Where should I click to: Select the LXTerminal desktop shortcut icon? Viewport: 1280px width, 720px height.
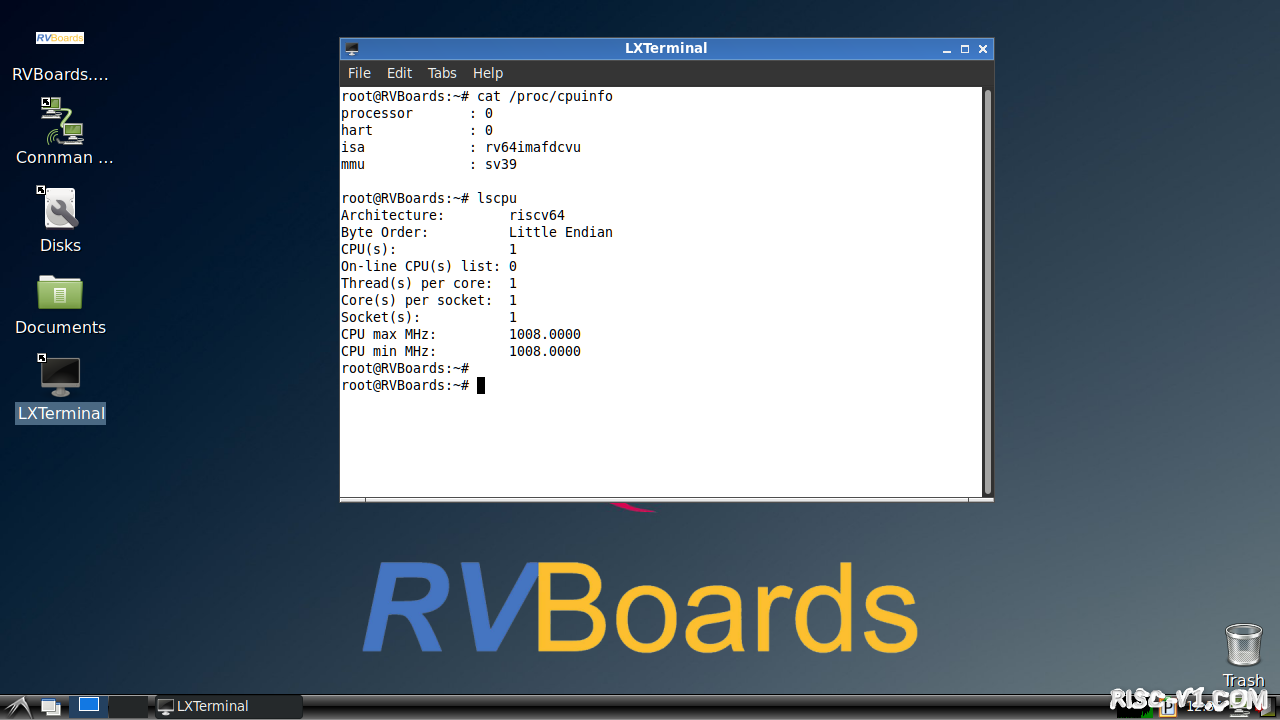point(60,376)
